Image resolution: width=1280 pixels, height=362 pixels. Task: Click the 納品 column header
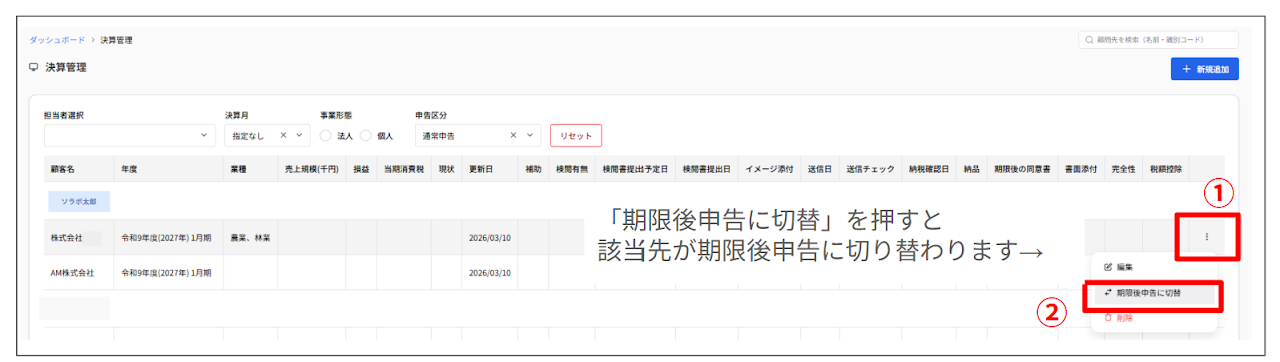pyautogui.click(x=971, y=169)
